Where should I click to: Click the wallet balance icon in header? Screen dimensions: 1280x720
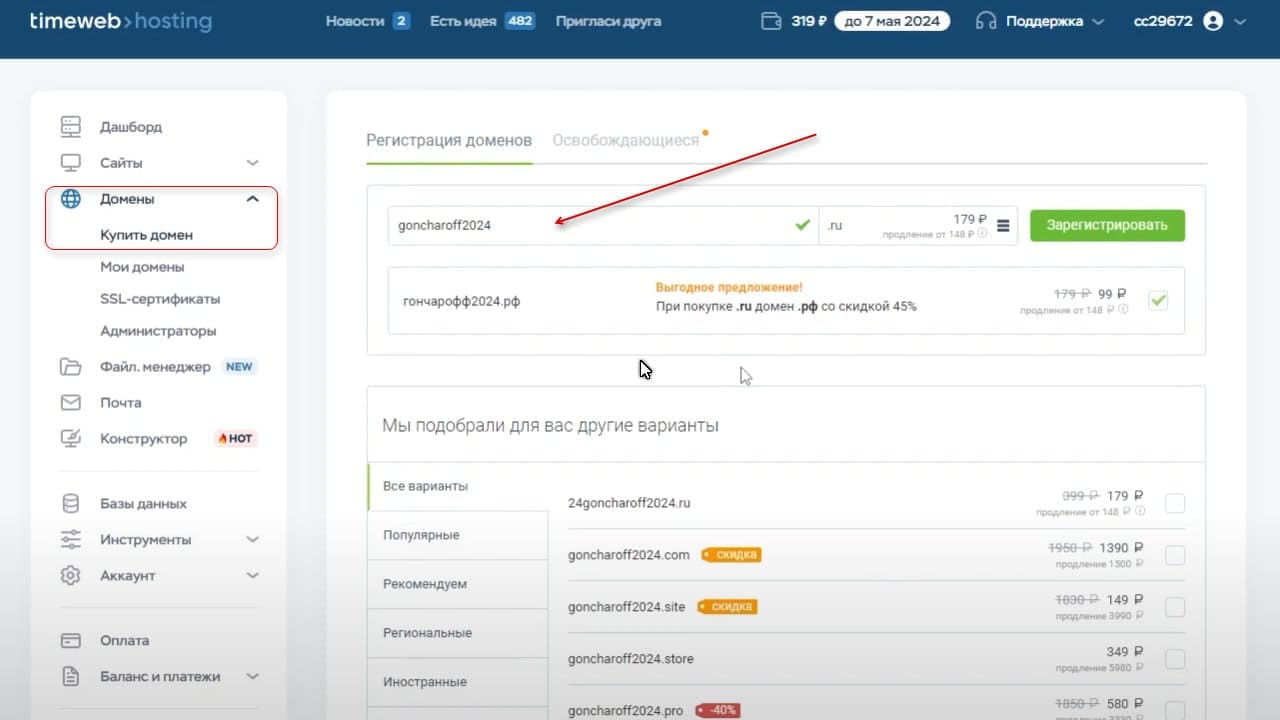[771, 21]
